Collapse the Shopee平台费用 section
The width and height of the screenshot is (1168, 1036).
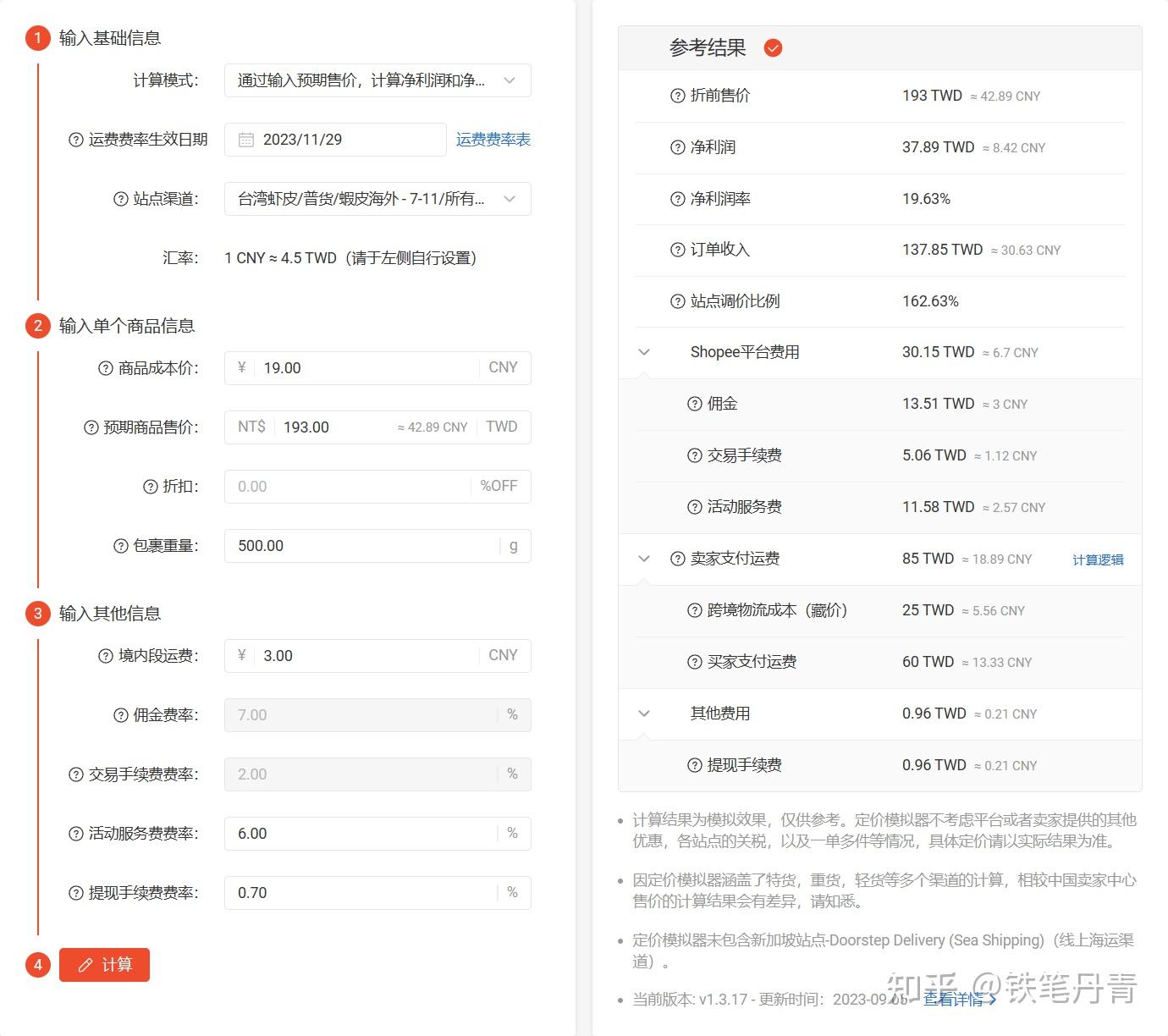pos(644,352)
